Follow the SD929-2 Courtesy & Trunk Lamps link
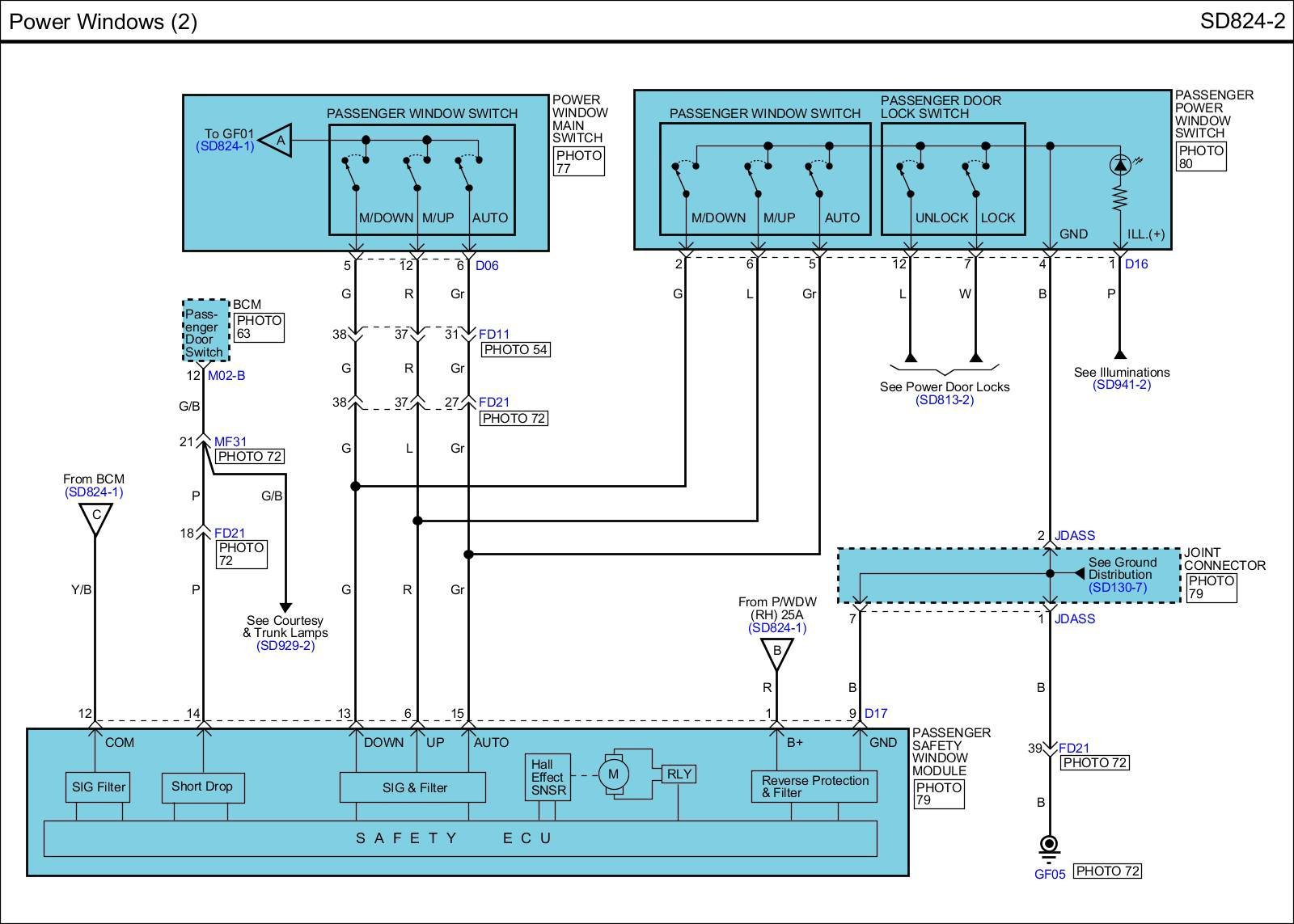The width and height of the screenshot is (1294, 924). click(285, 646)
